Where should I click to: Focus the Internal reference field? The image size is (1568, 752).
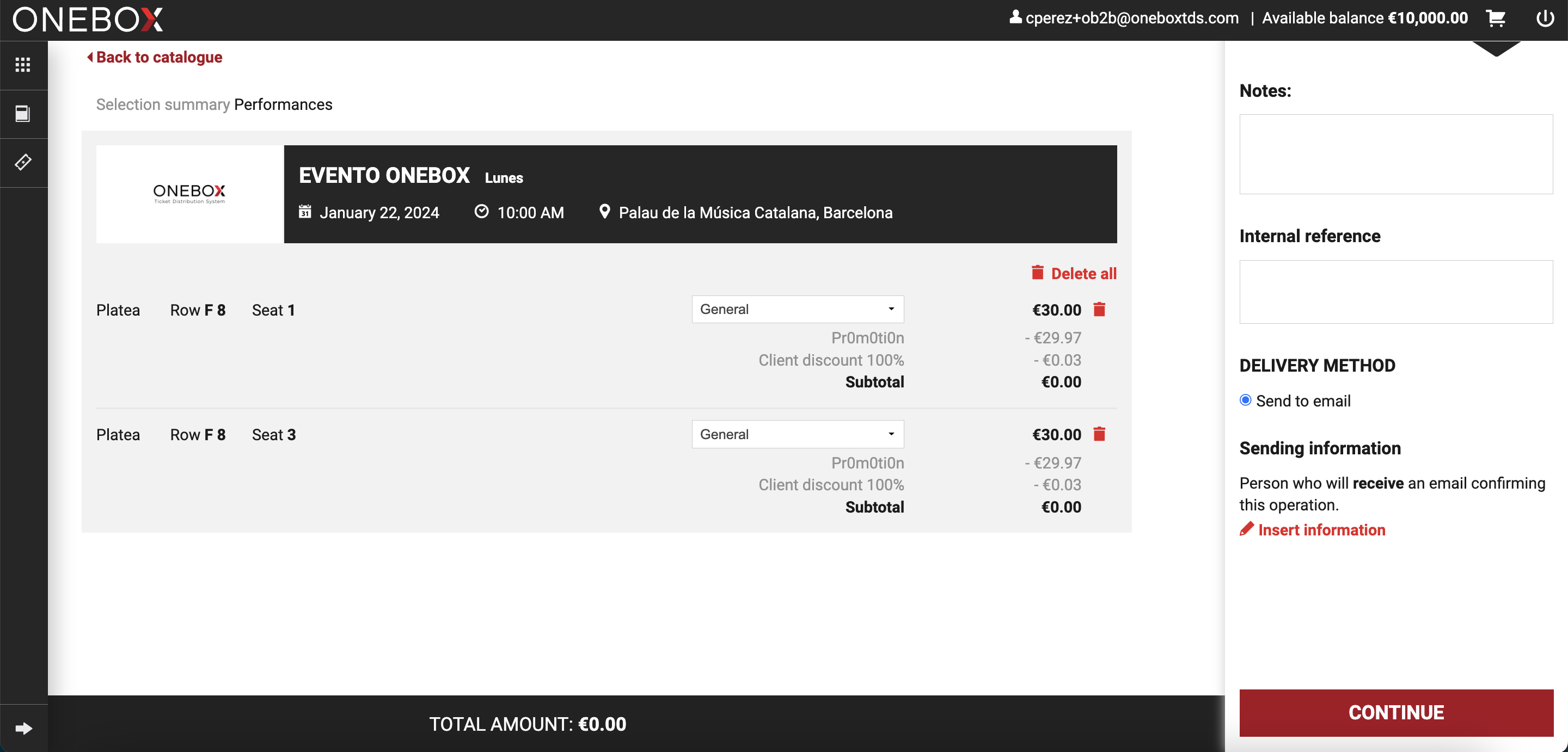(1396, 292)
